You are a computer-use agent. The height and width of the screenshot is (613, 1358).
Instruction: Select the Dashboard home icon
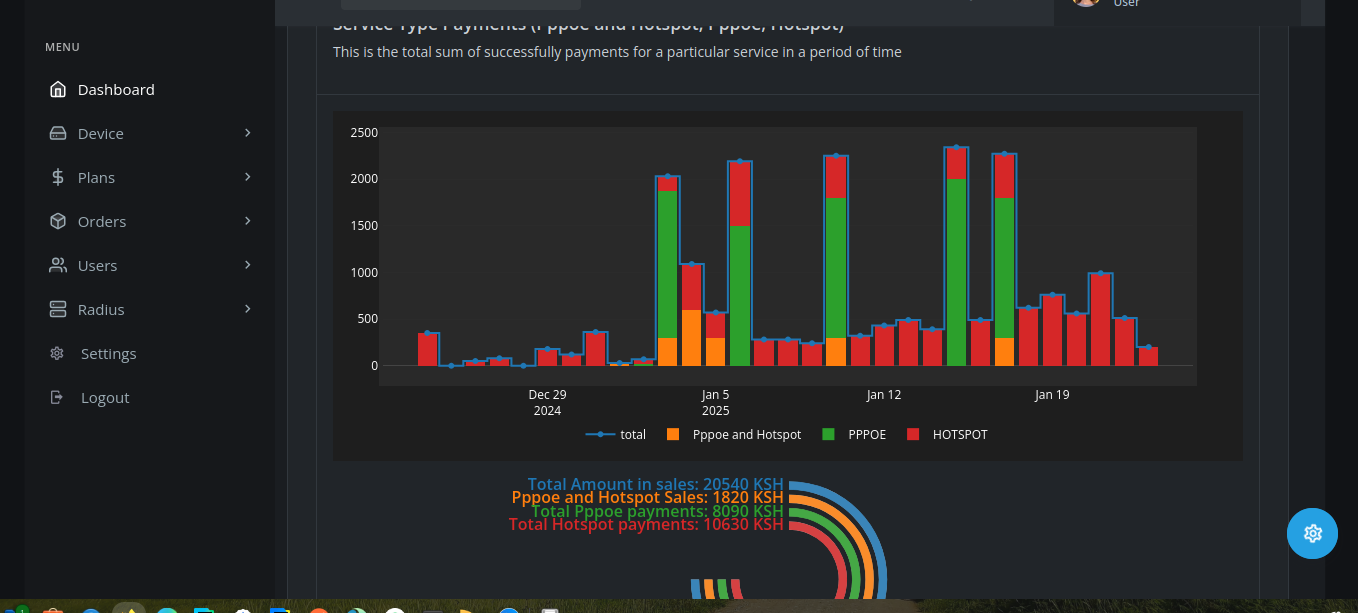pyautogui.click(x=59, y=89)
